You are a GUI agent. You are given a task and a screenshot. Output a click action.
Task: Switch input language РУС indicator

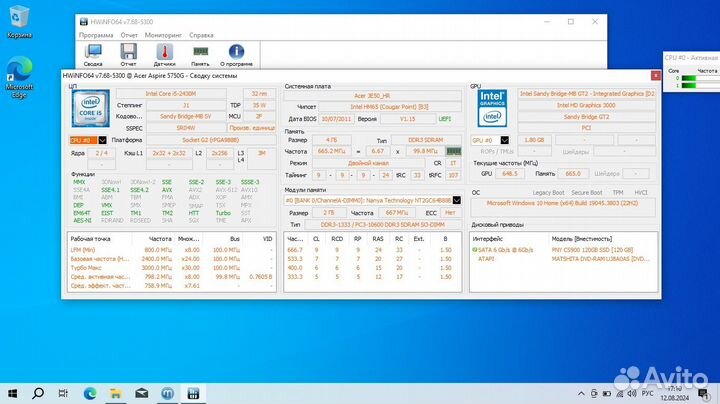point(647,394)
